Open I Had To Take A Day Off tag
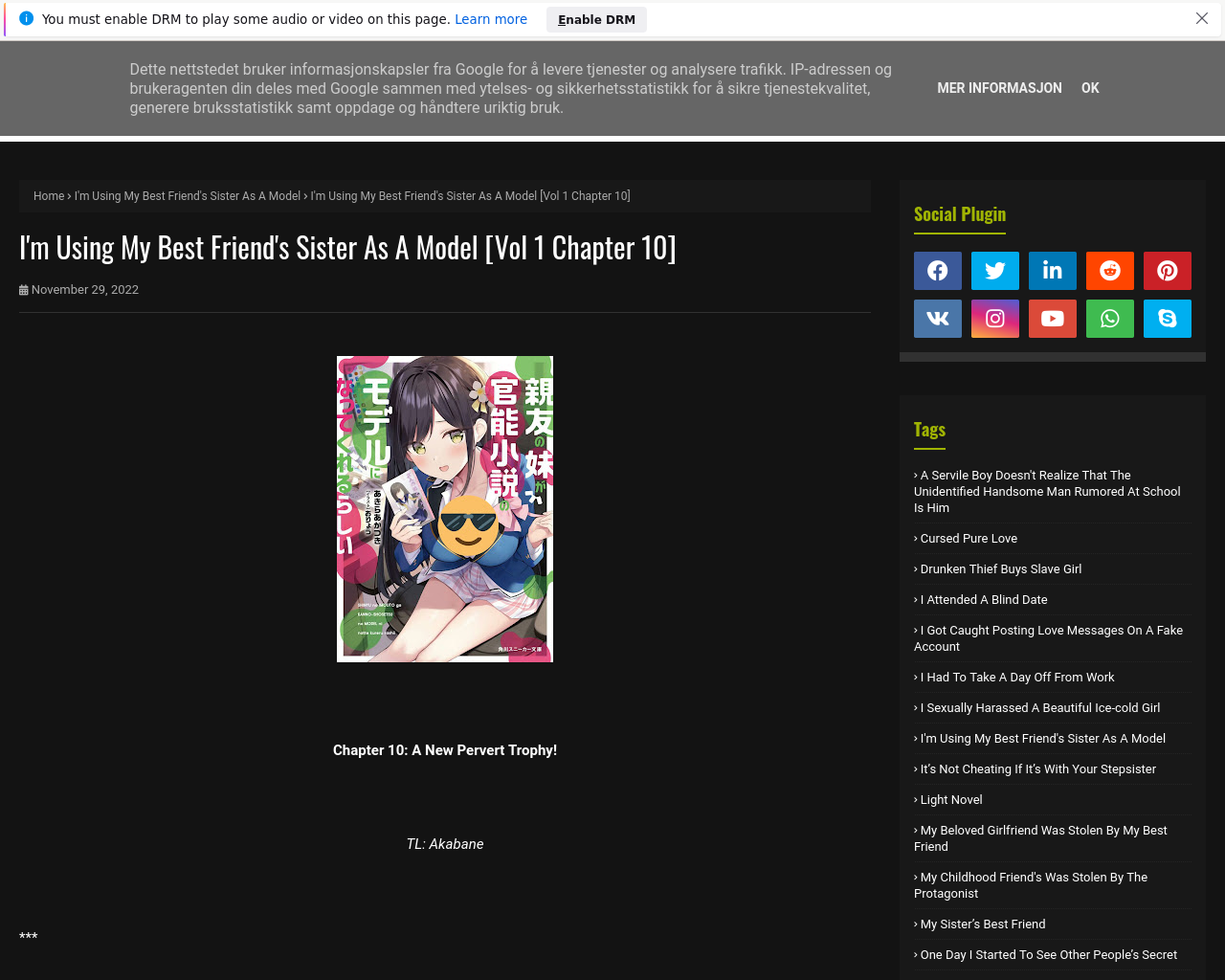1225x980 pixels. tap(1014, 678)
